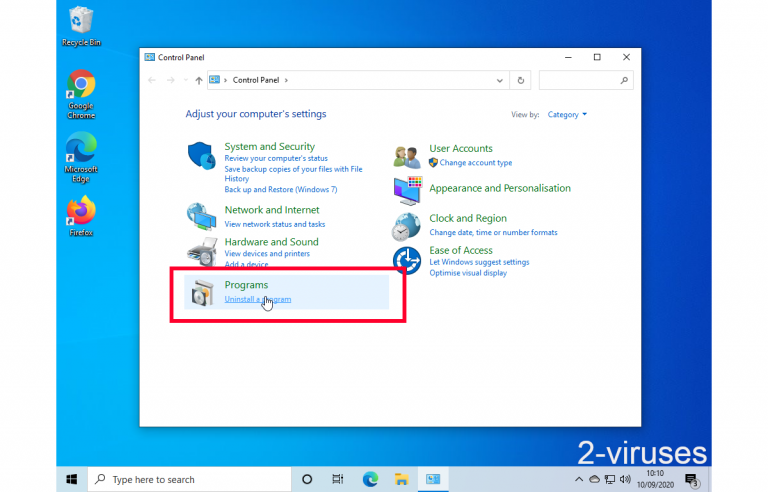Click the Uninstall a program link

click(x=257, y=300)
